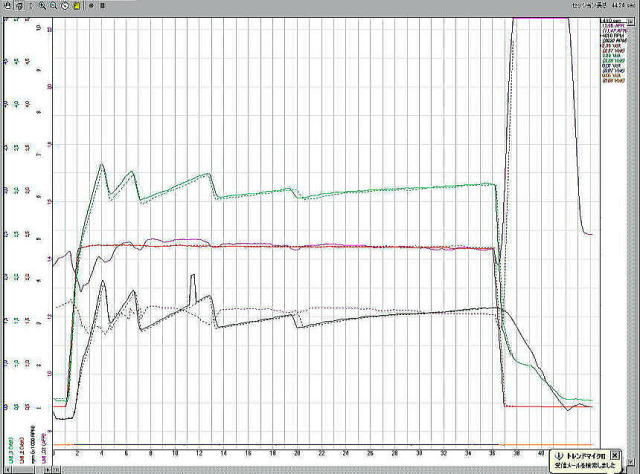Screen dimensions: 640x474
Task: Click the scroll right arrow at bottom-left
Action: click(x=48, y=470)
